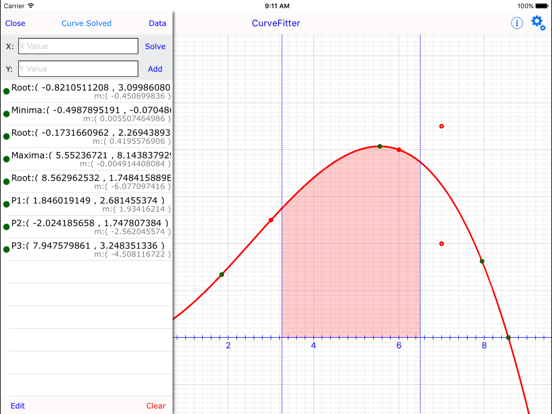Tap the battery icon in the status bar
The image size is (552, 414).
542,6
